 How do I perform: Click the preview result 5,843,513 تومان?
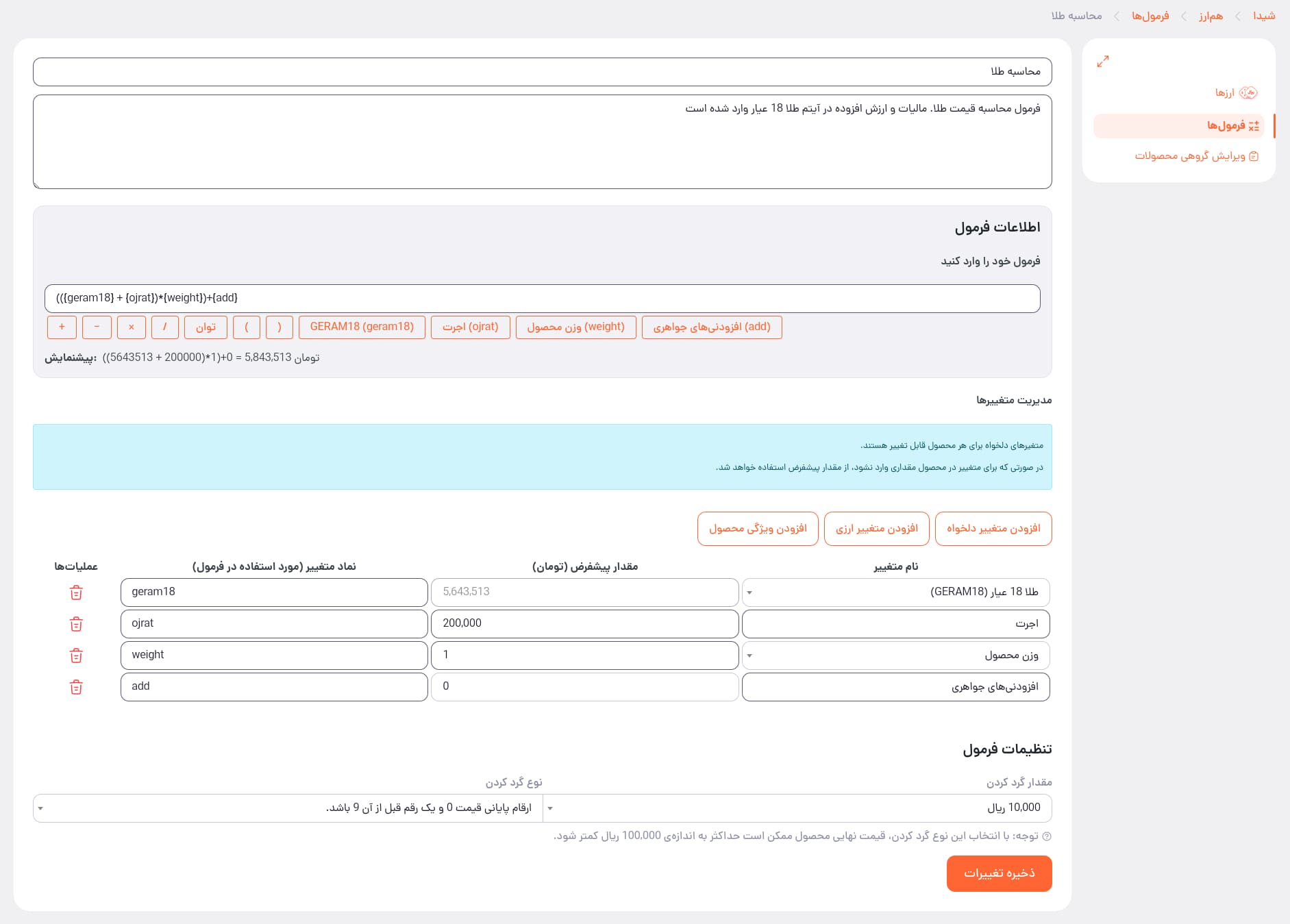[x=282, y=358]
